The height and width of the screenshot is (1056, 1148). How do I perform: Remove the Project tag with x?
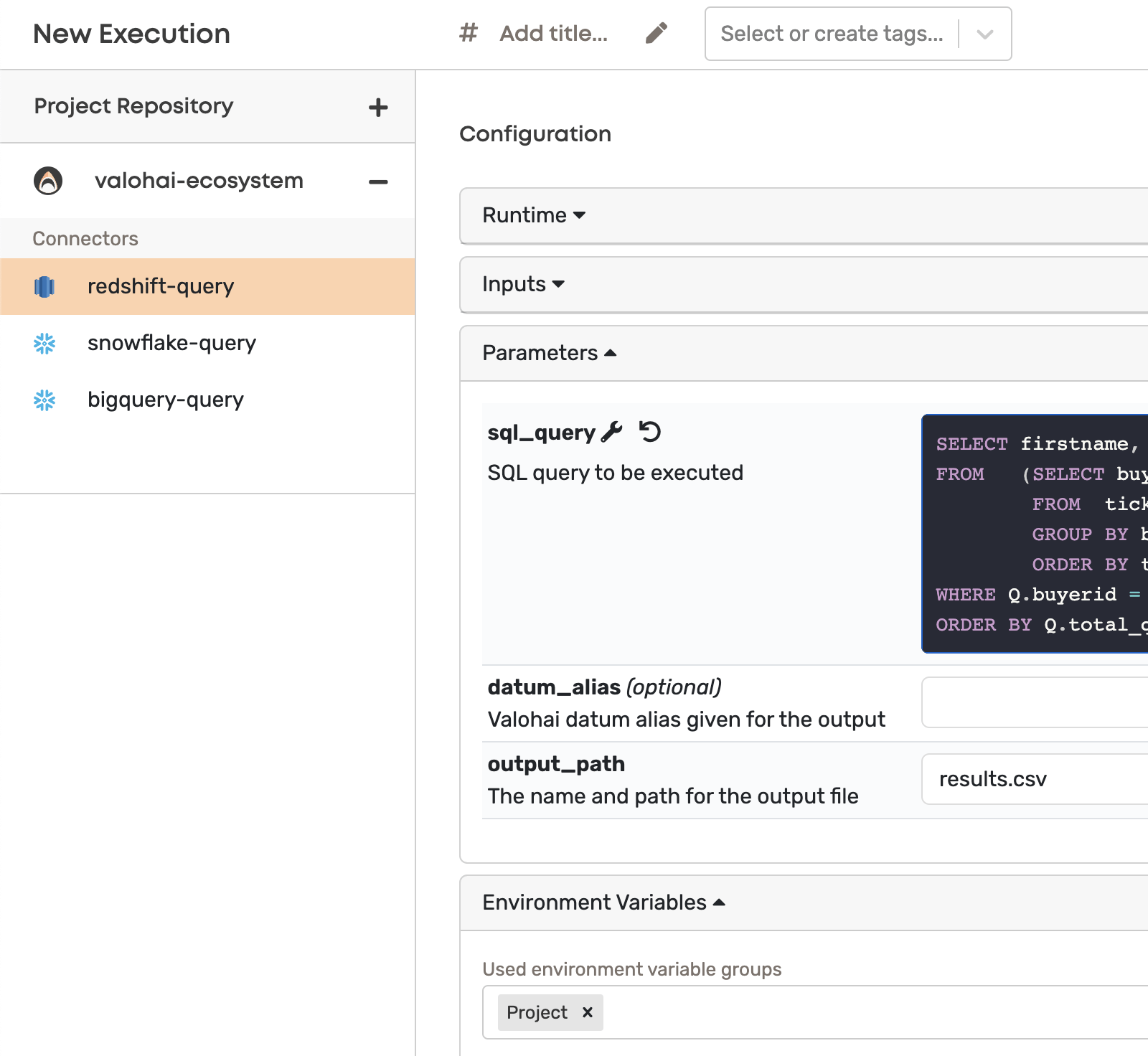[x=588, y=1012]
